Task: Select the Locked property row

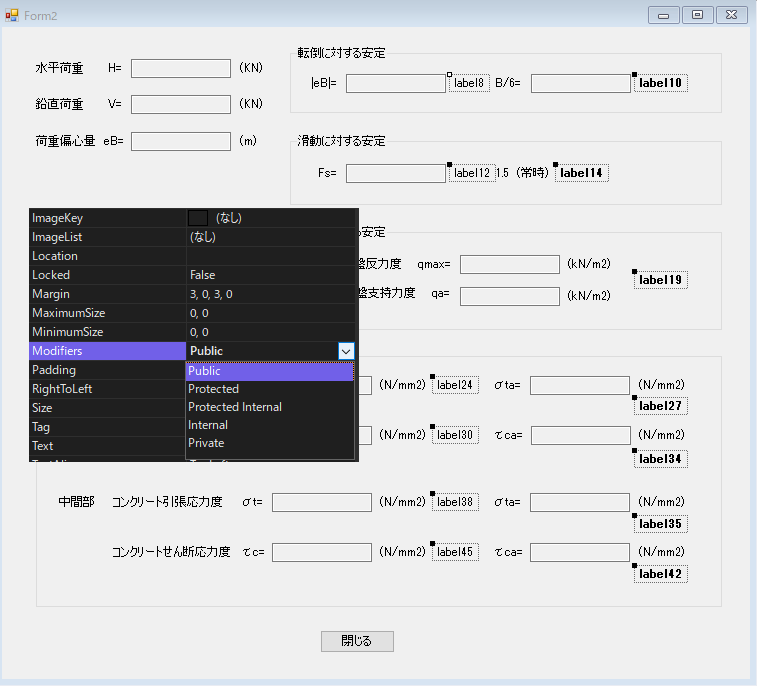Action: click(194, 275)
